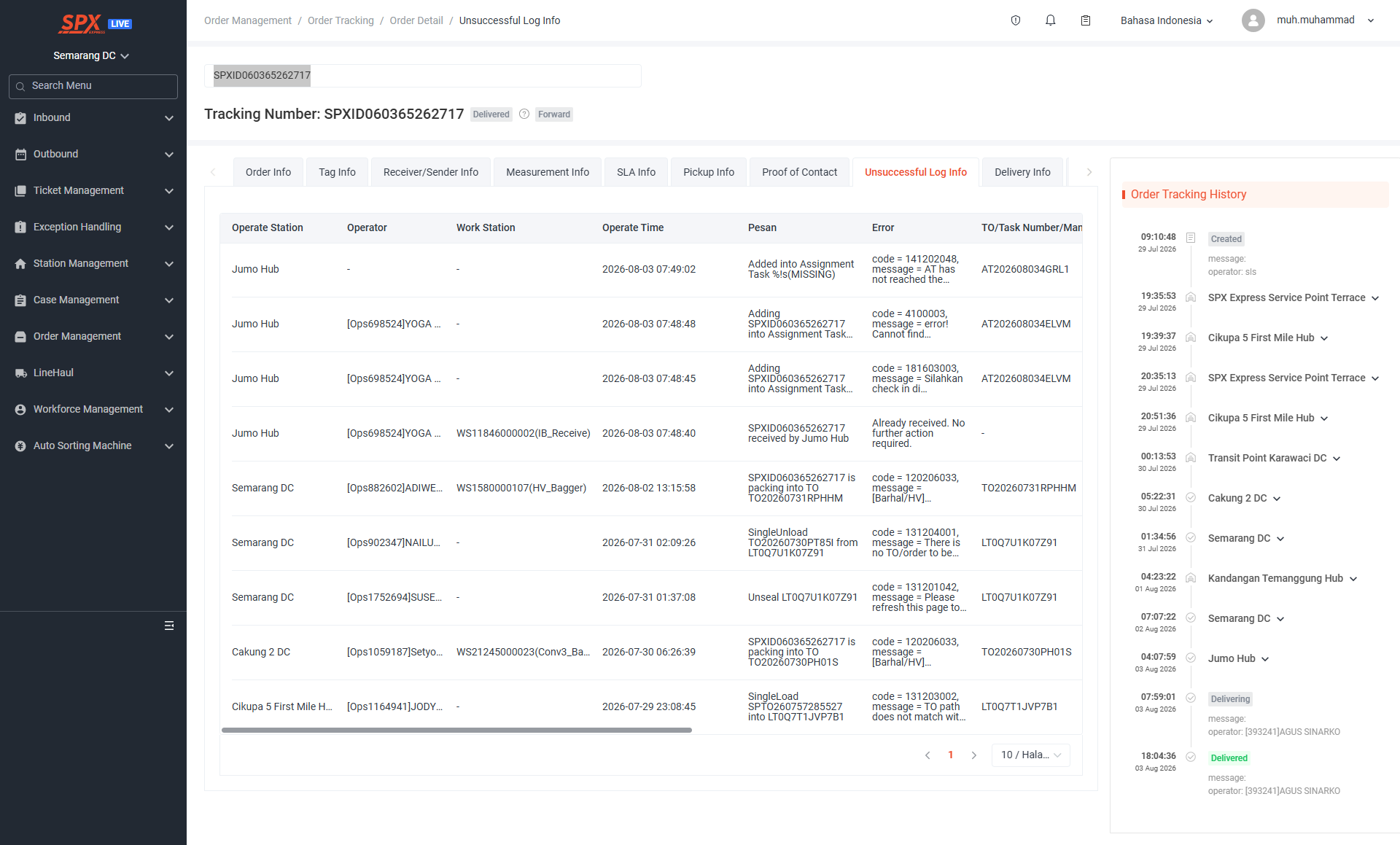Open the notifications bell
Screen dimensions: 1400x845
tap(1051, 20)
